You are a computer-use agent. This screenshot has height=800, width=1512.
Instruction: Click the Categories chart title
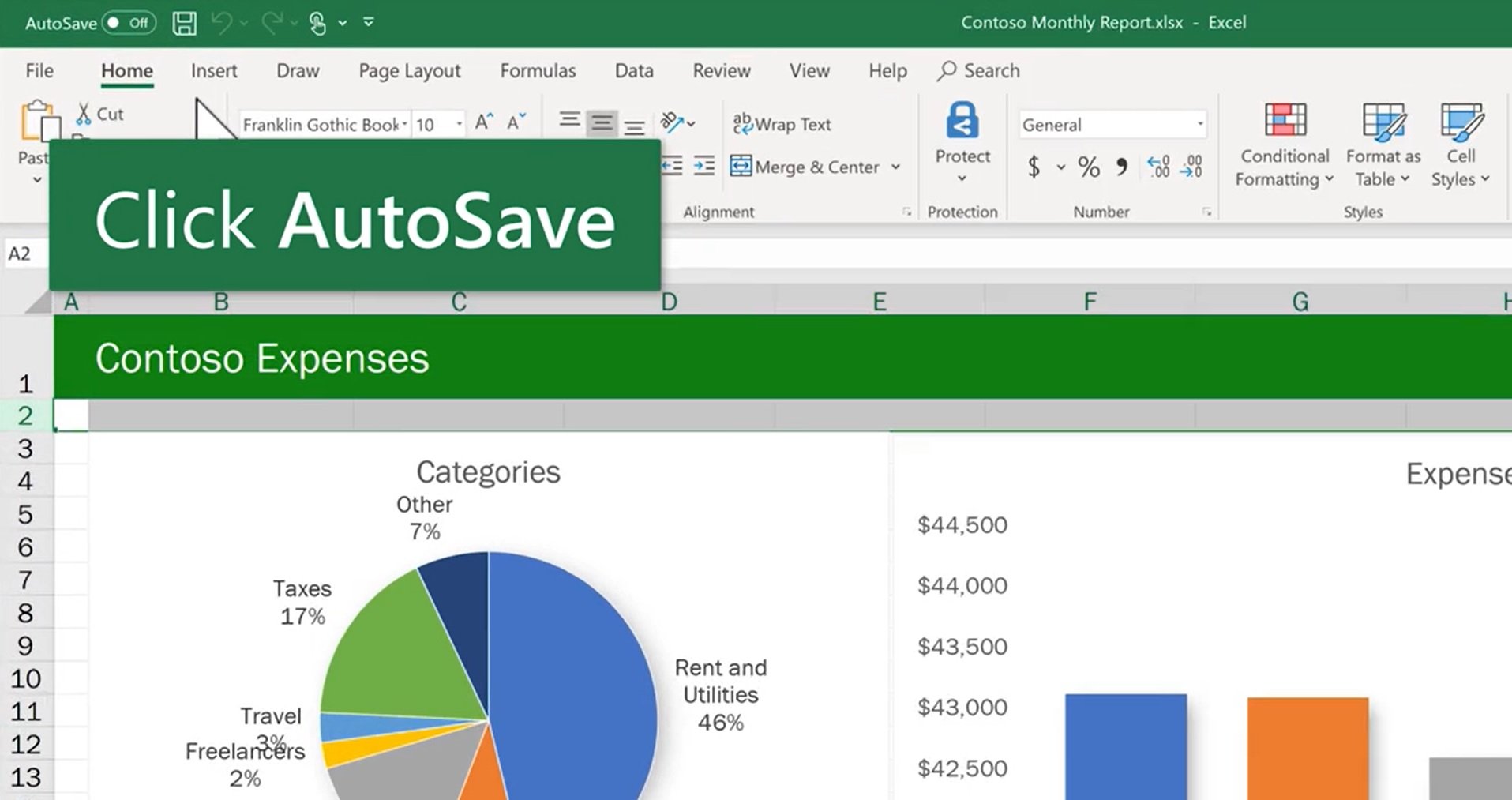pyautogui.click(x=488, y=471)
